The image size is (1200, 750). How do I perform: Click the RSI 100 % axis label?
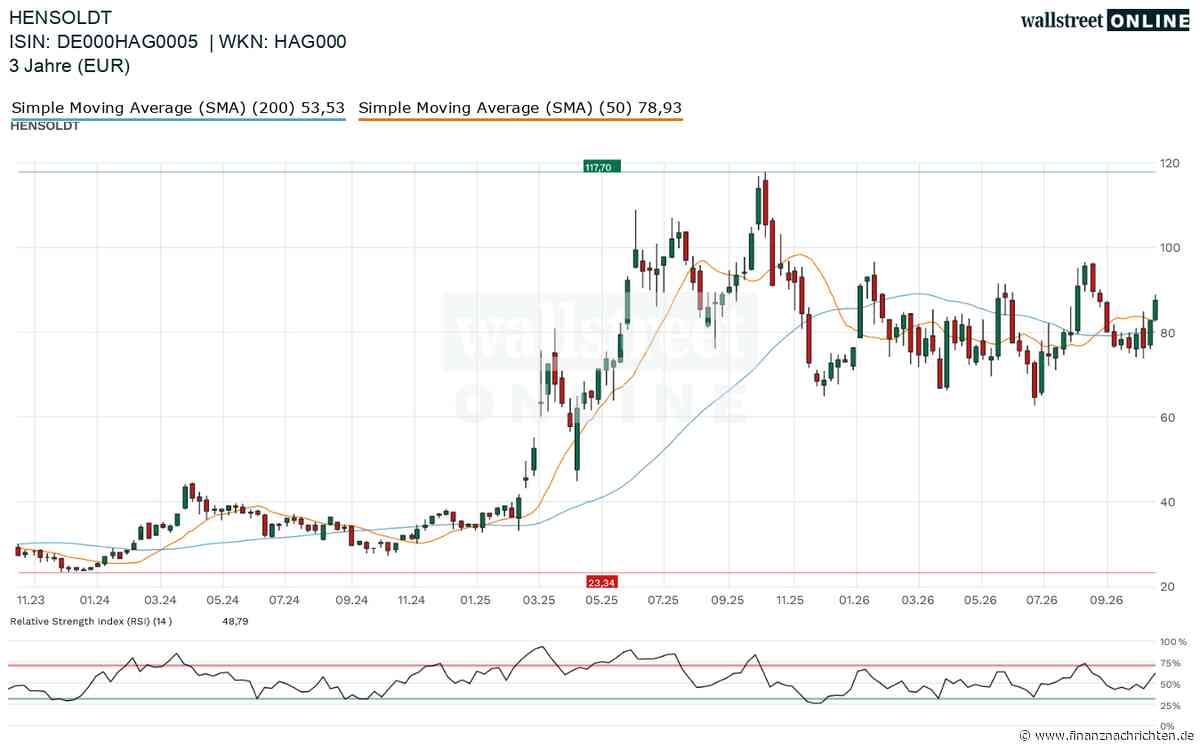tap(1172, 641)
